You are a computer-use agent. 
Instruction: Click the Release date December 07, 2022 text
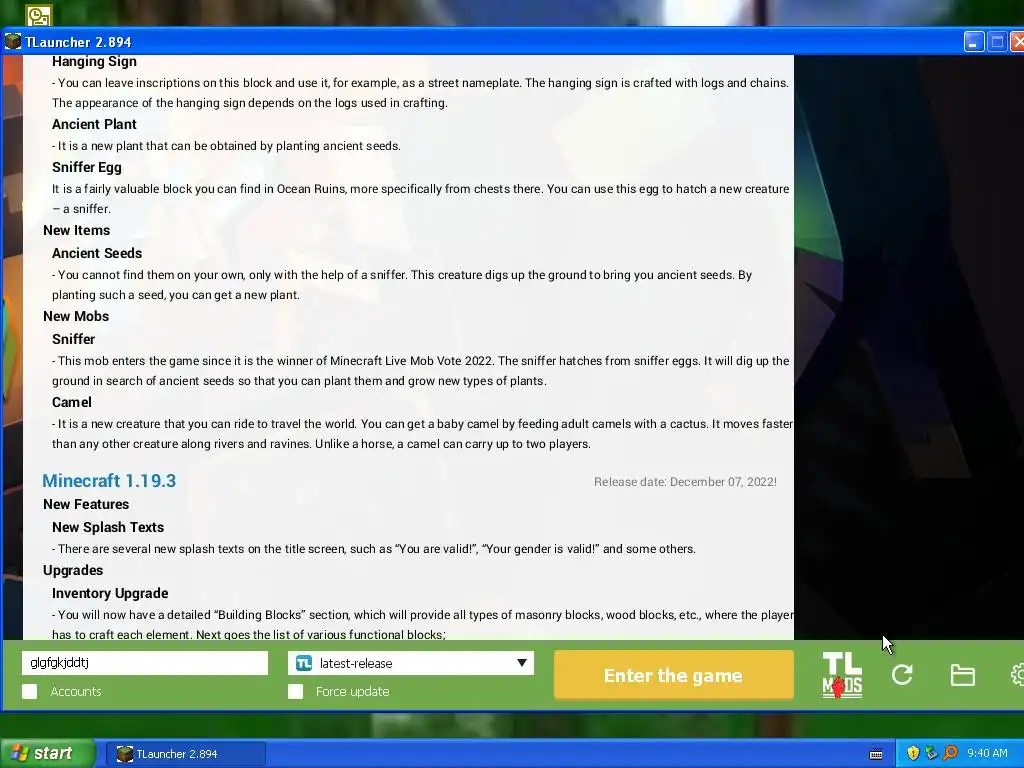pos(685,482)
